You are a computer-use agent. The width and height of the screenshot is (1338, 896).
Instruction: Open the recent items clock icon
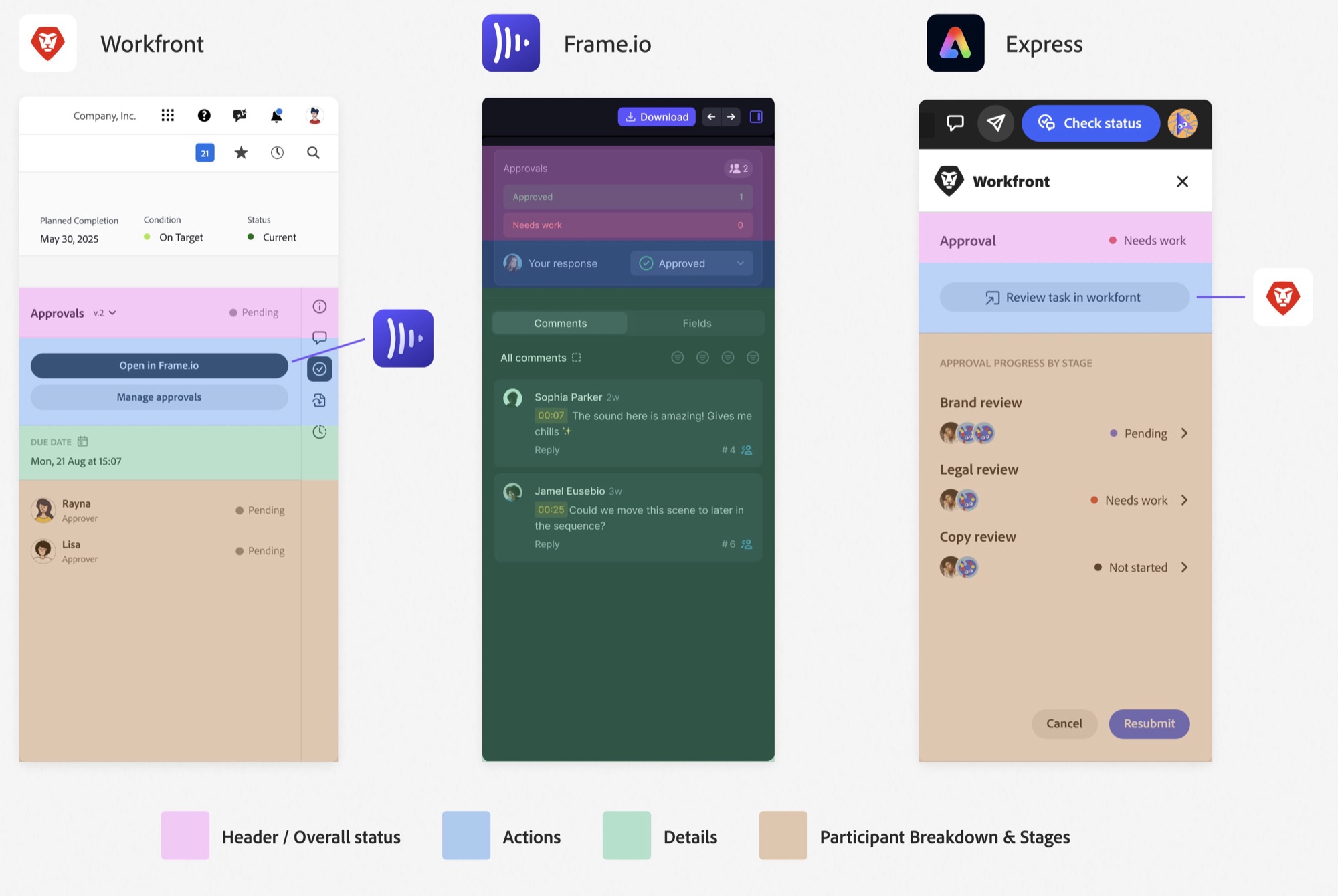[x=277, y=153]
